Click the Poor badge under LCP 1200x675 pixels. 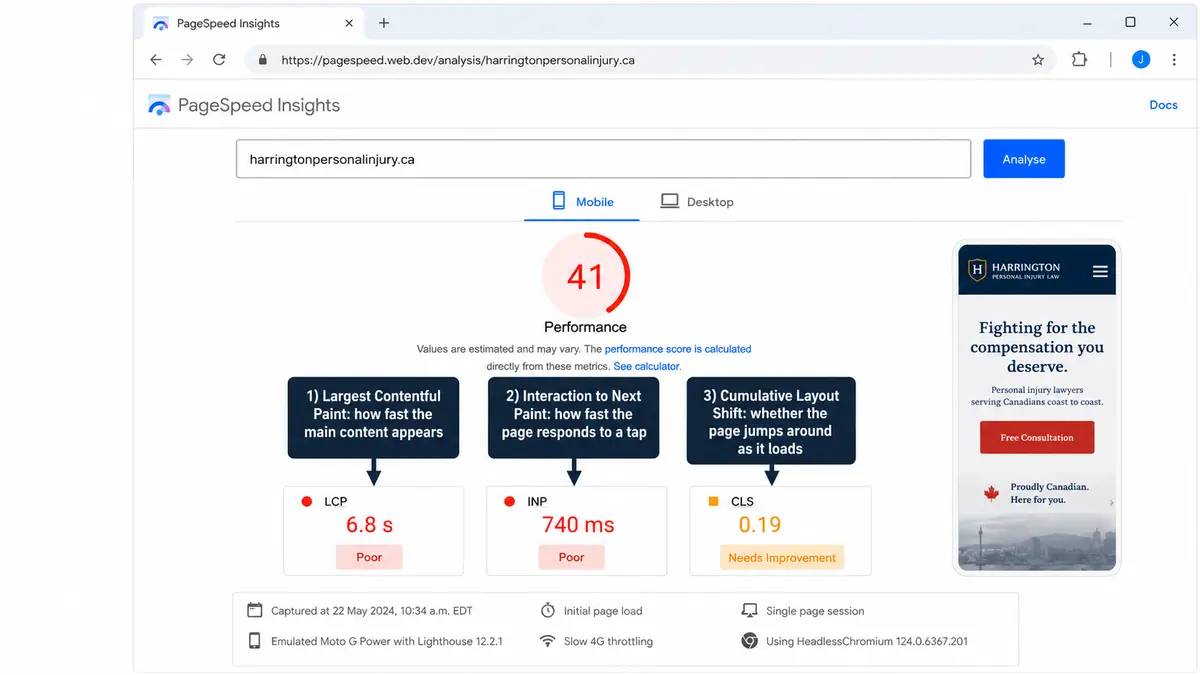coord(369,557)
